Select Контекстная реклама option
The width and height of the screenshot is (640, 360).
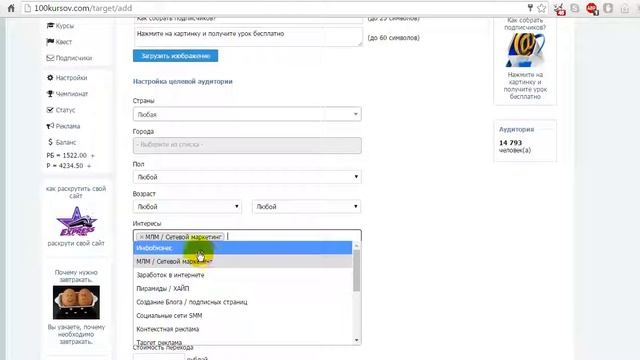click(x=242, y=329)
